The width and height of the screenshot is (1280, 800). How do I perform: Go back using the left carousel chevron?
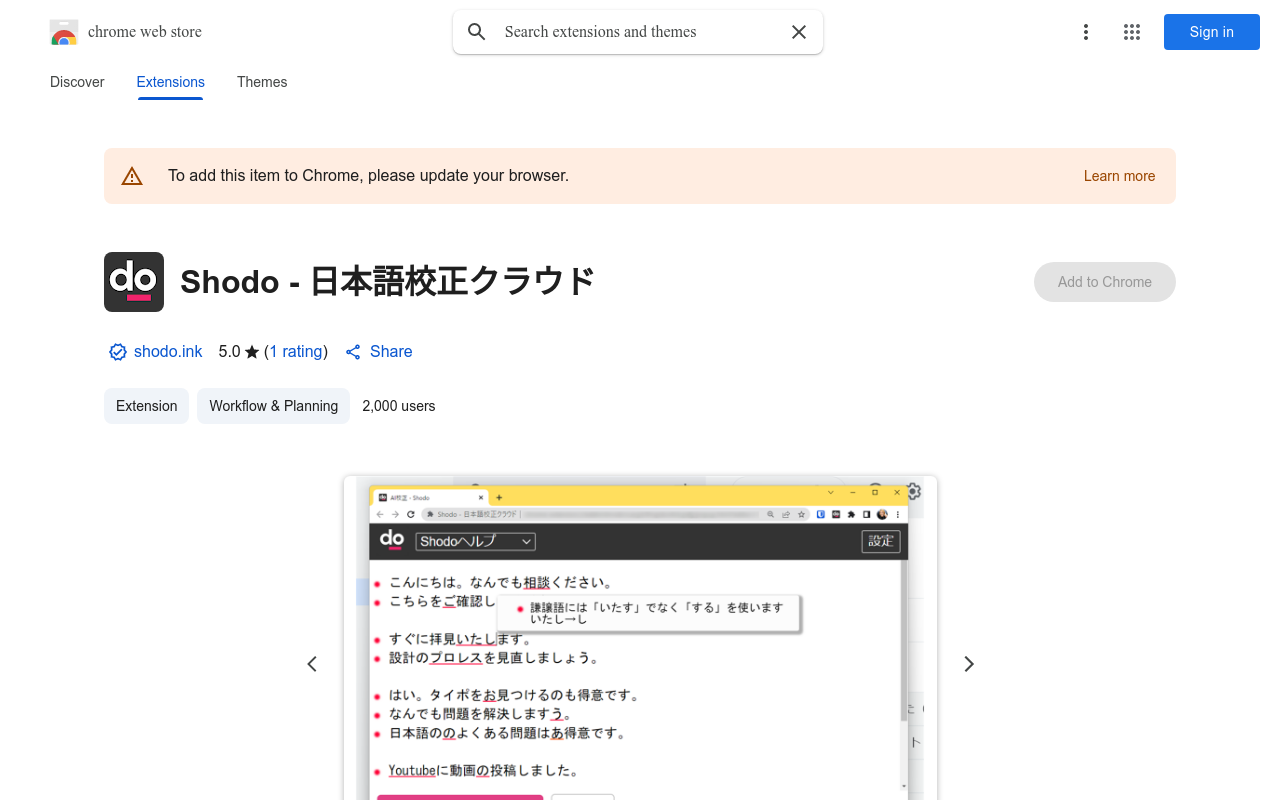[311, 663]
